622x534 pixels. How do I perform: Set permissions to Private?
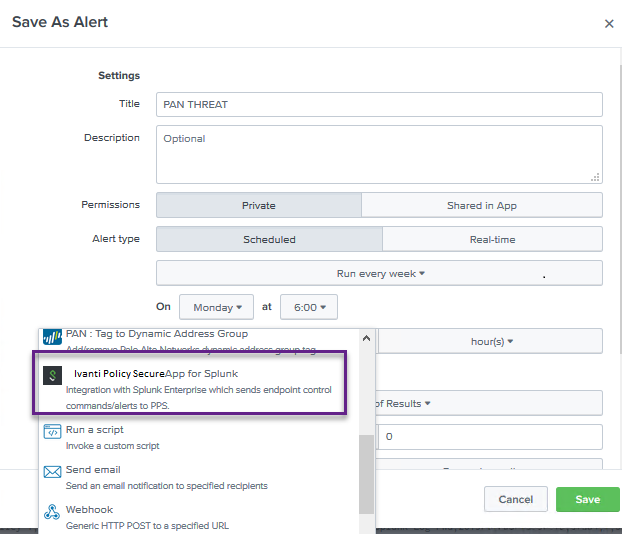(259, 205)
